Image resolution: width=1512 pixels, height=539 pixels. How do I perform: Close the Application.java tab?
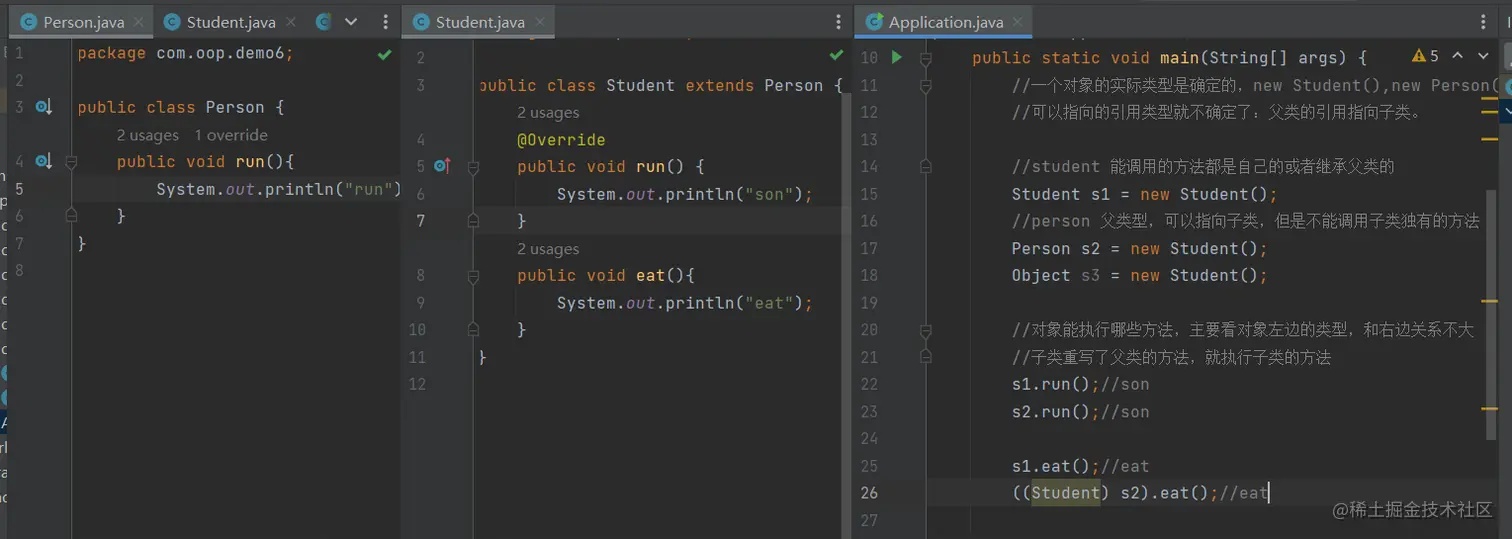click(1018, 22)
